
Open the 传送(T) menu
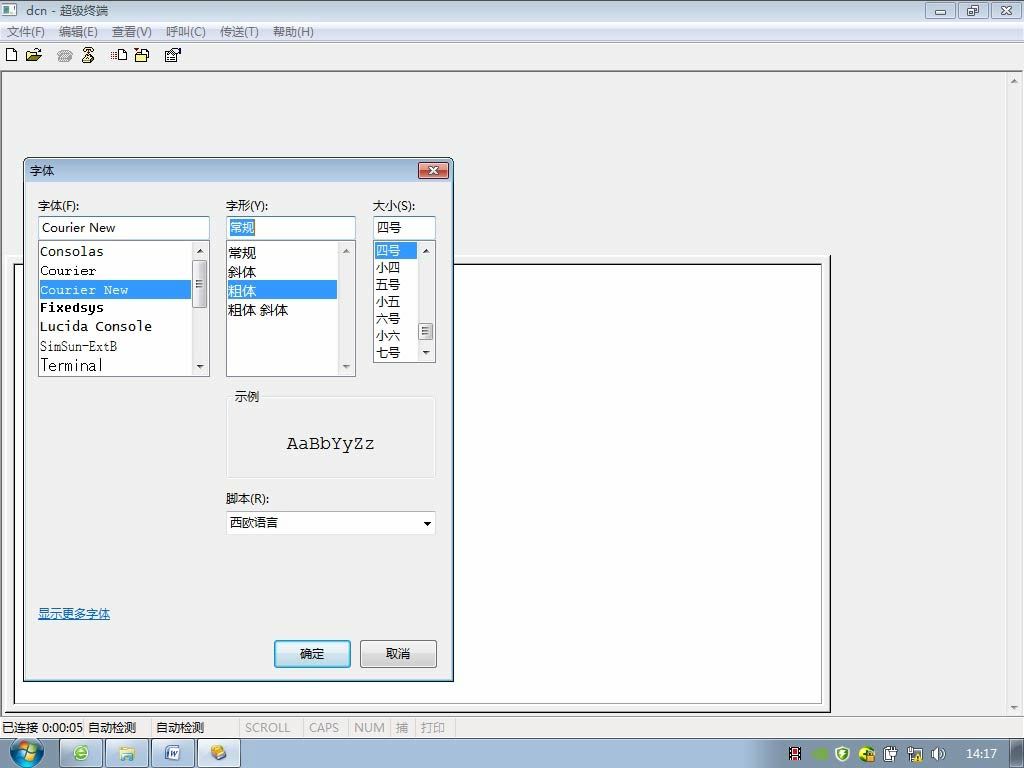(239, 31)
